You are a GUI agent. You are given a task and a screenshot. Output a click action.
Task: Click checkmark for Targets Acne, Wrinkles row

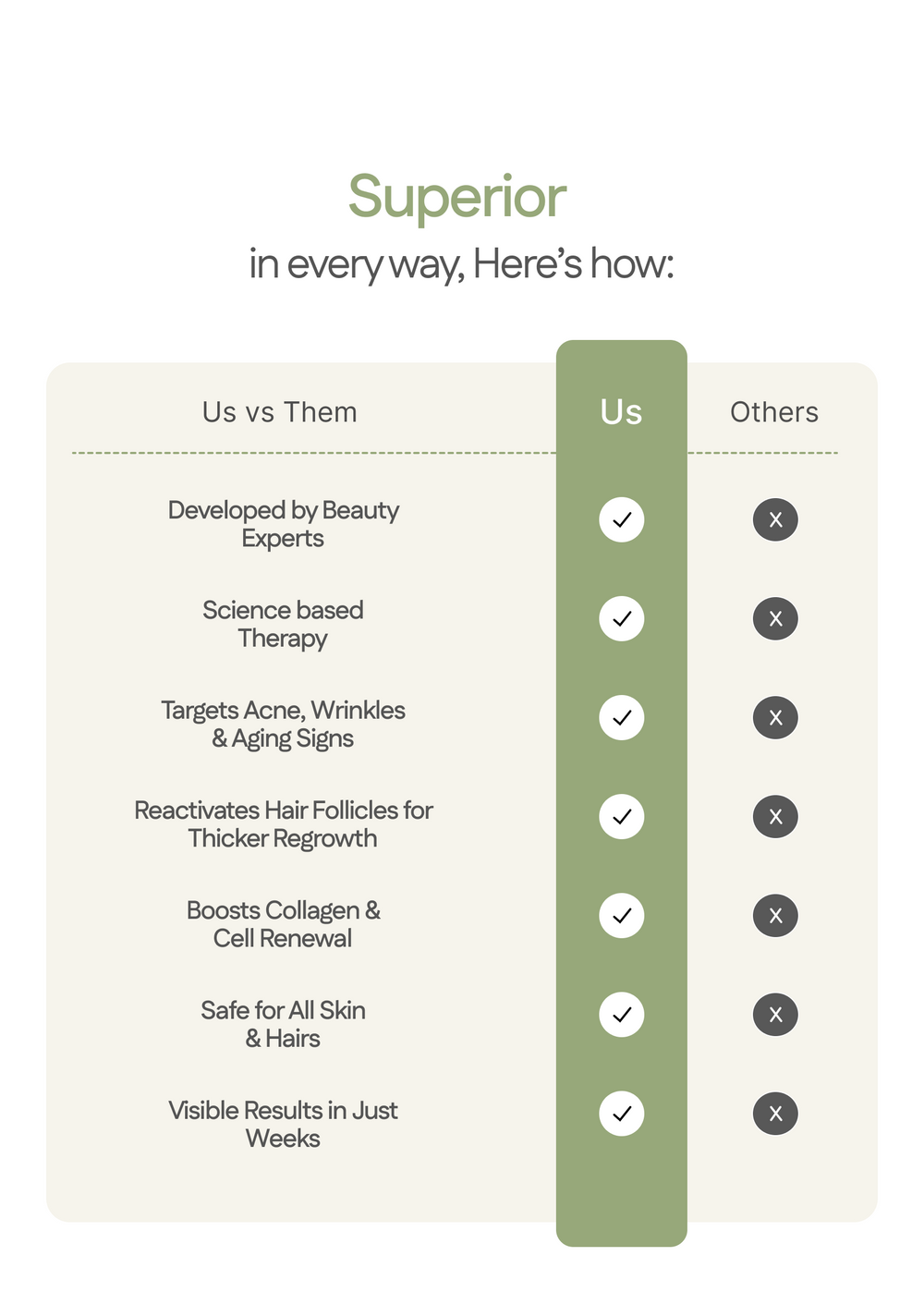click(x=622, y=717)
